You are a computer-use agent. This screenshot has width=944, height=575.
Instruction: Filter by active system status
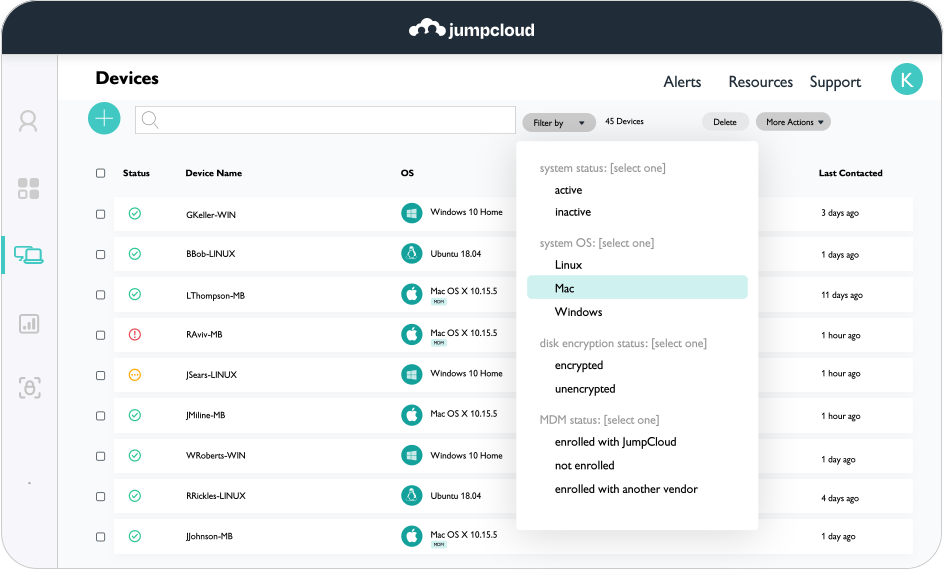pyautogui.click(x=568, y=190)
